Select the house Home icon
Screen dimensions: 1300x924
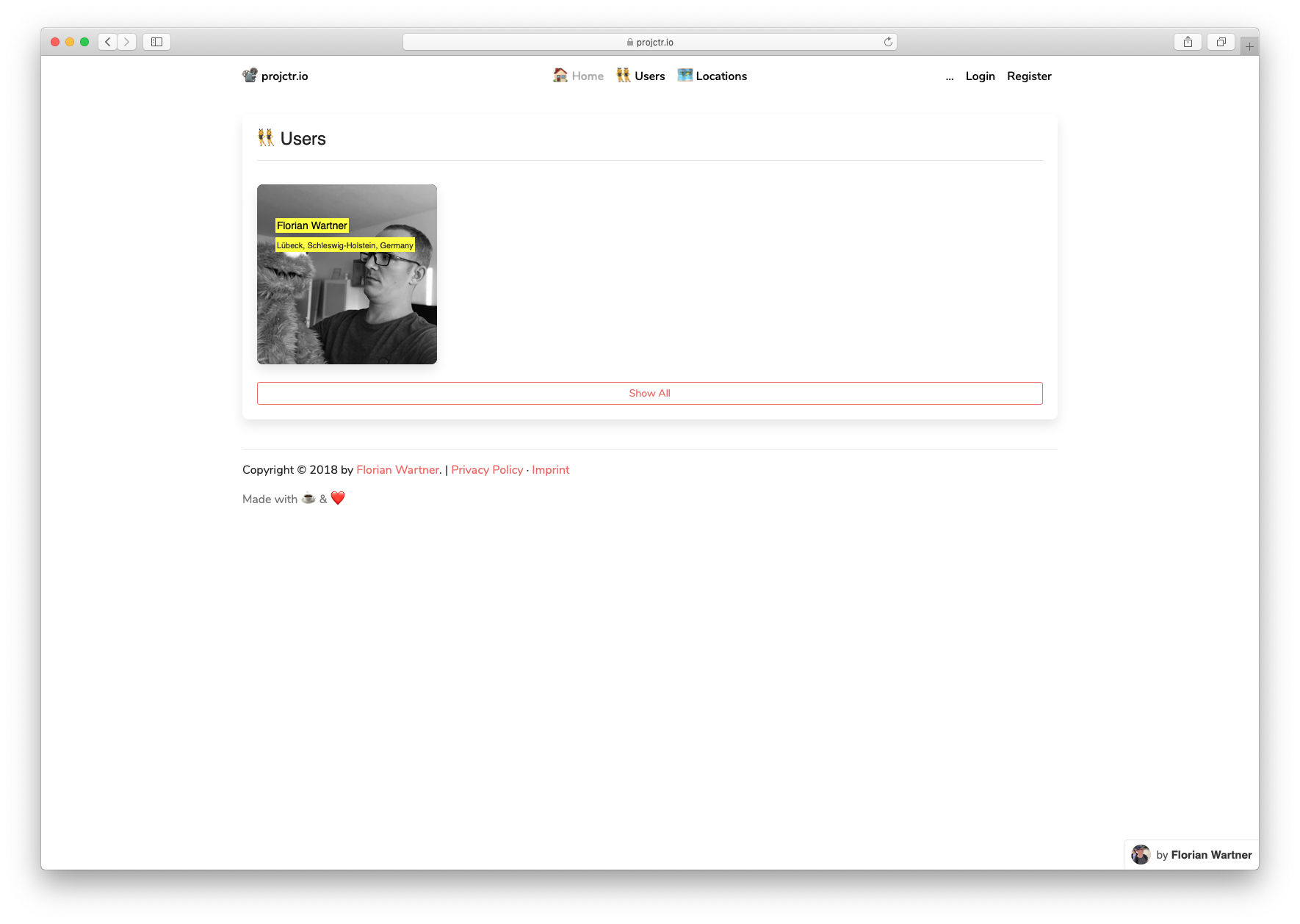pyautogui.click(x=559, y=75)
